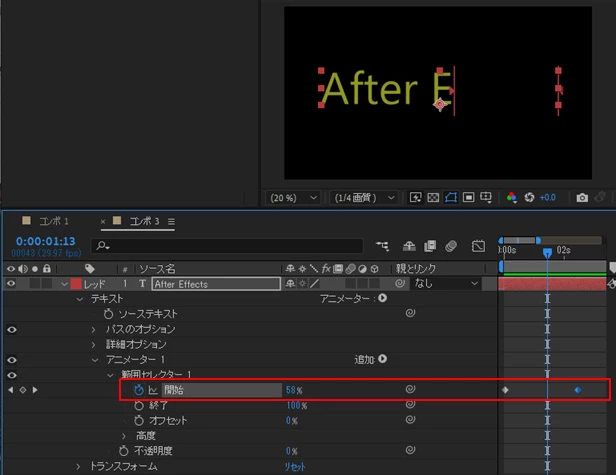
Task: Click the timeline search field
Action: 227,246
